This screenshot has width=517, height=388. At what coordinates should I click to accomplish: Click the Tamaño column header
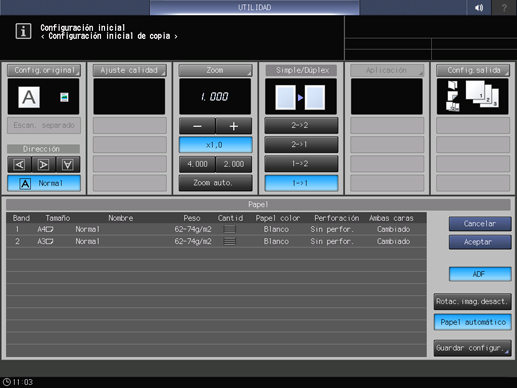click(x=58, y=218)
